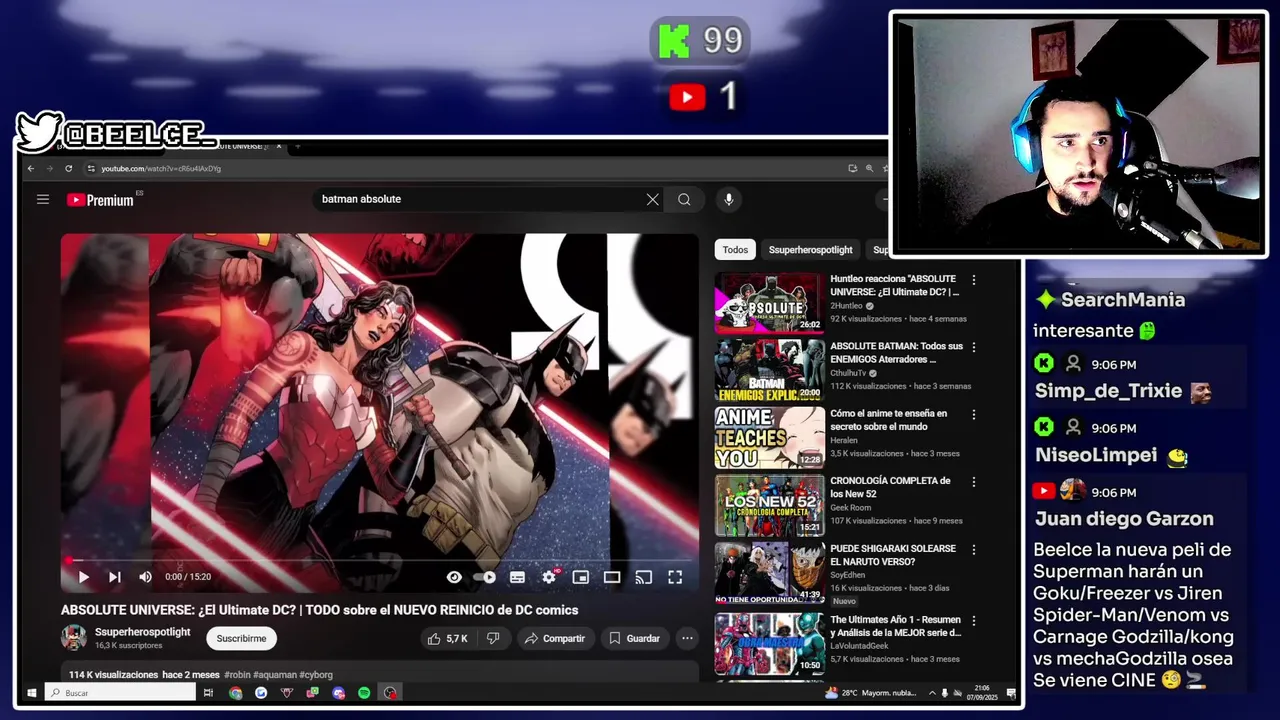Clear the search box with the X

click(652, 199)
